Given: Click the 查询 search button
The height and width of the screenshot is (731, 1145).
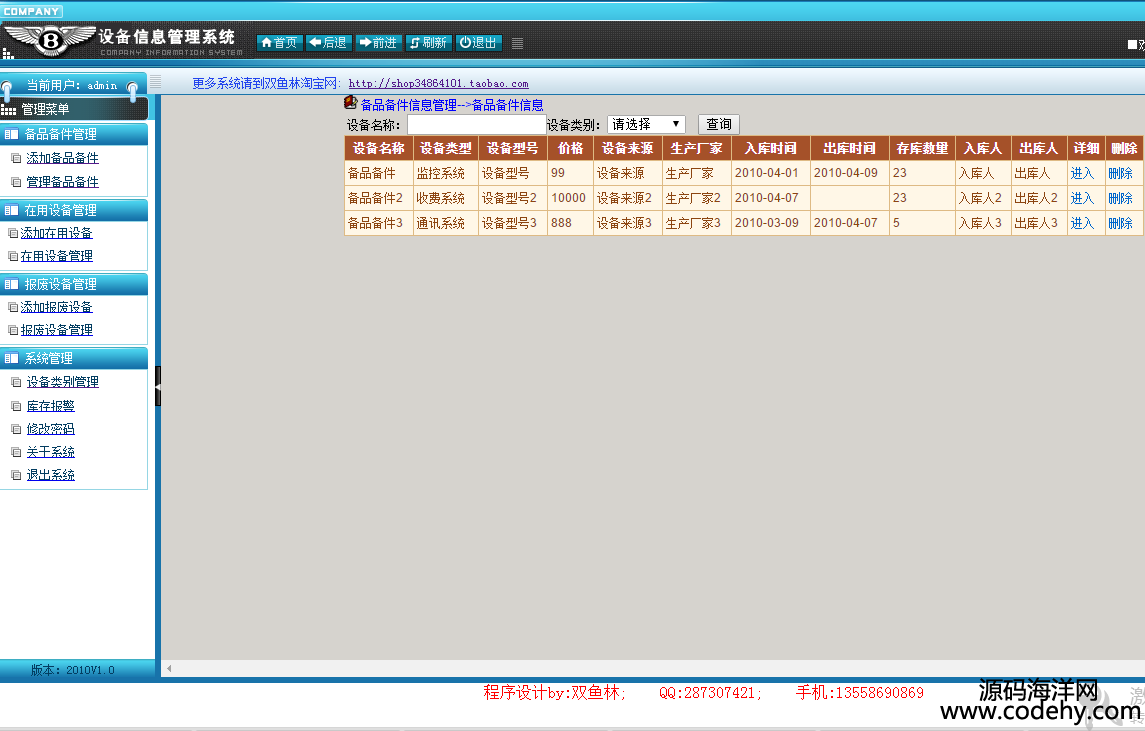Looking at the screenshot, I should click(x=718, y=125).
